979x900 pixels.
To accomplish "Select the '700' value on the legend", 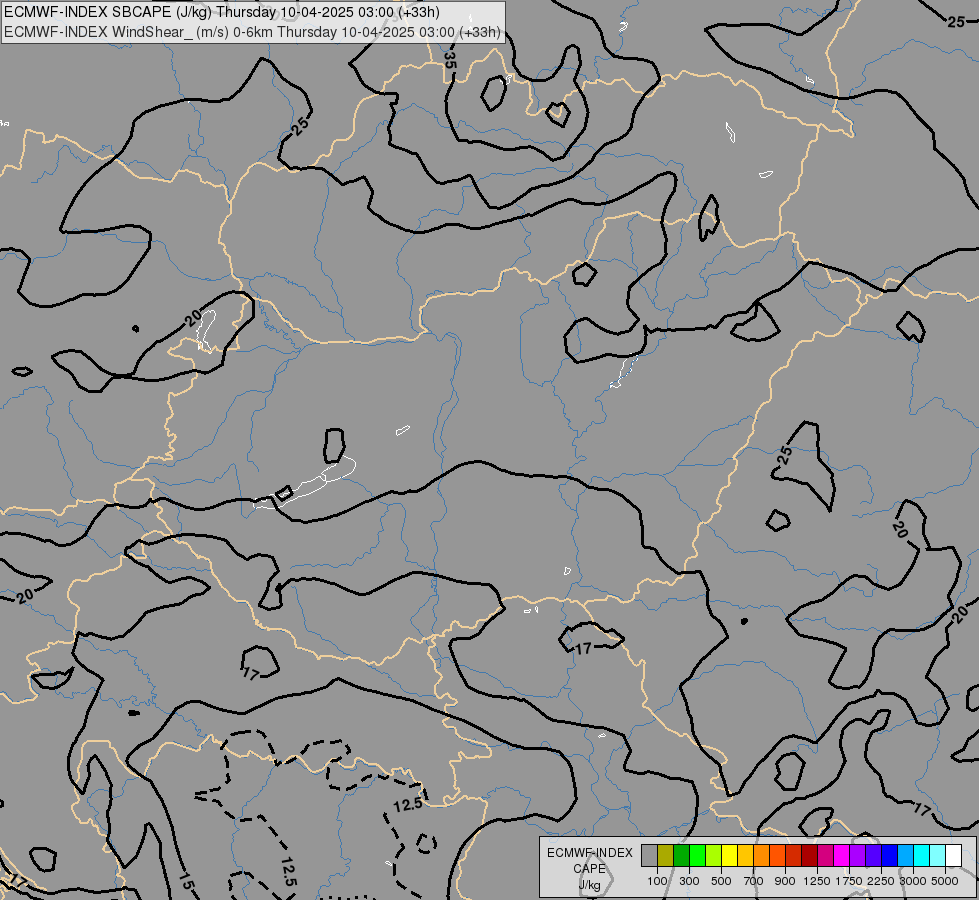I will (754, 881).
